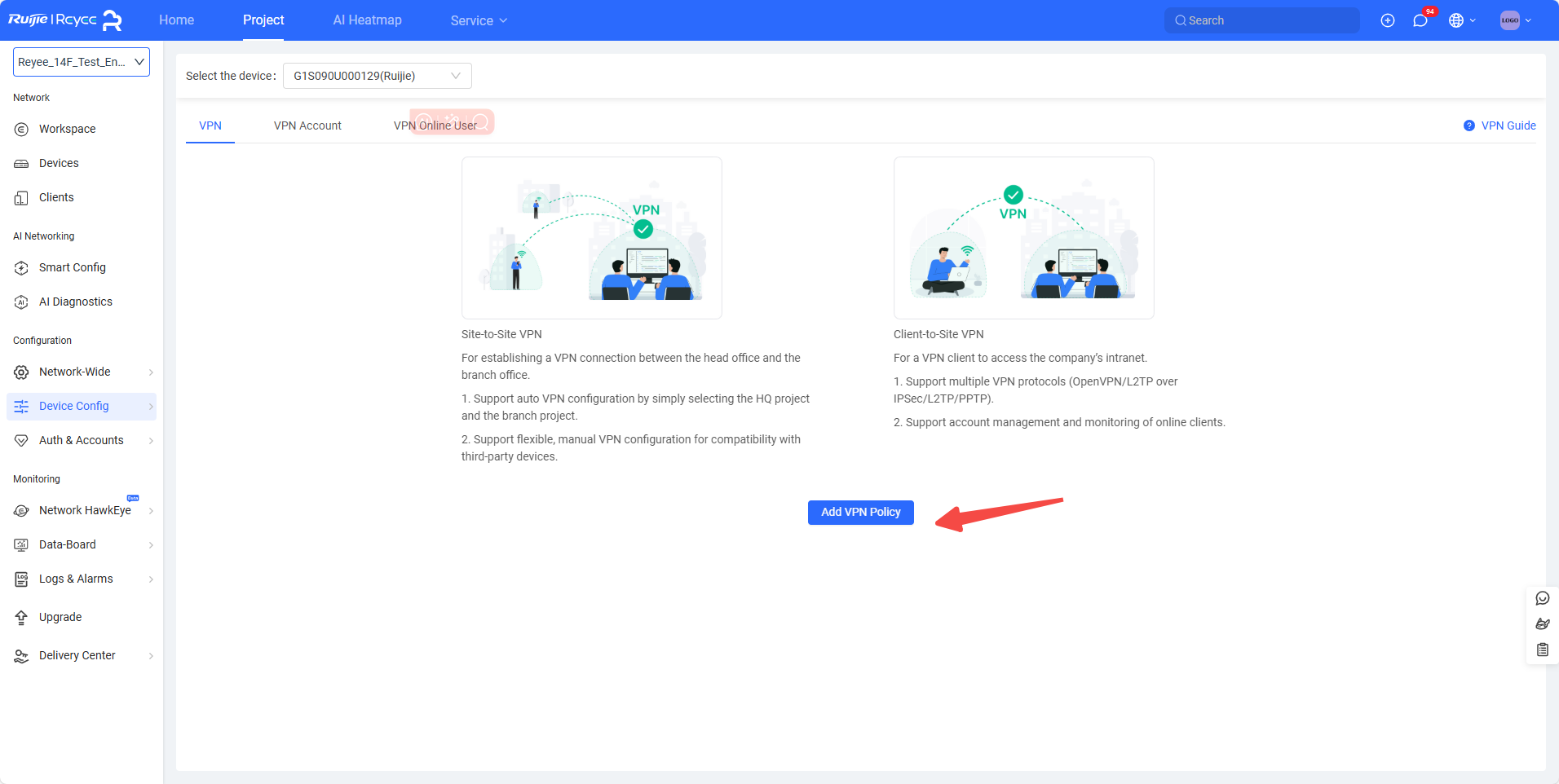Click the Search input field

click(1262, 20)
